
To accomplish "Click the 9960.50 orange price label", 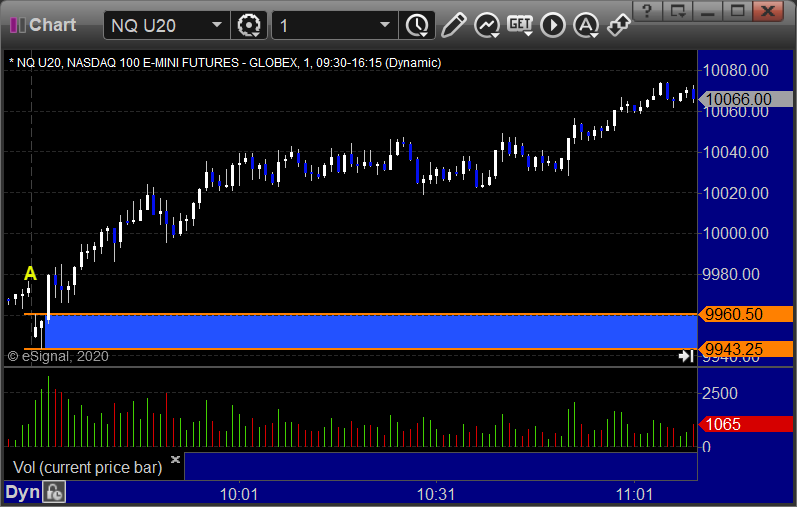I will click(x=746, y=314).
